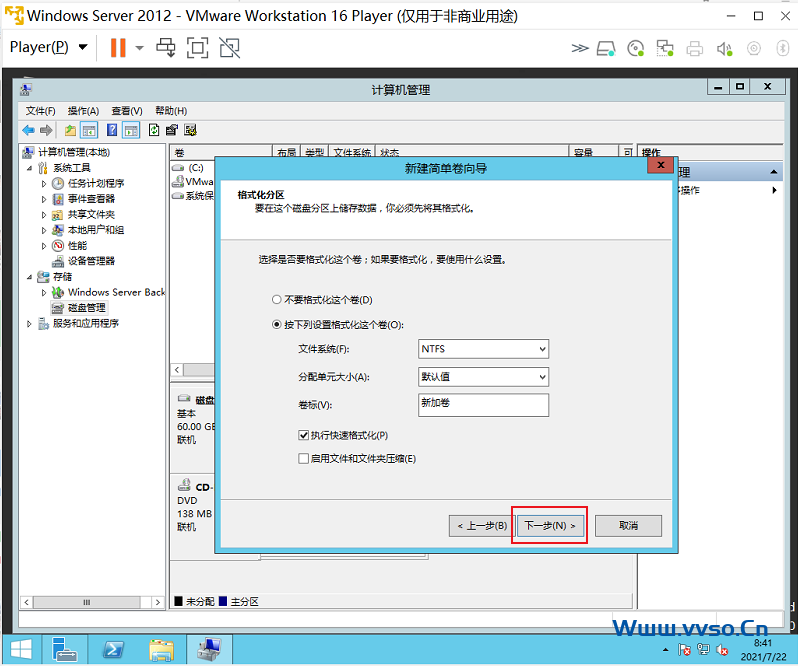Viewport: 798px width, 666px height.
Task: Open the 查看(V) menu
Action: pos(127,111)
